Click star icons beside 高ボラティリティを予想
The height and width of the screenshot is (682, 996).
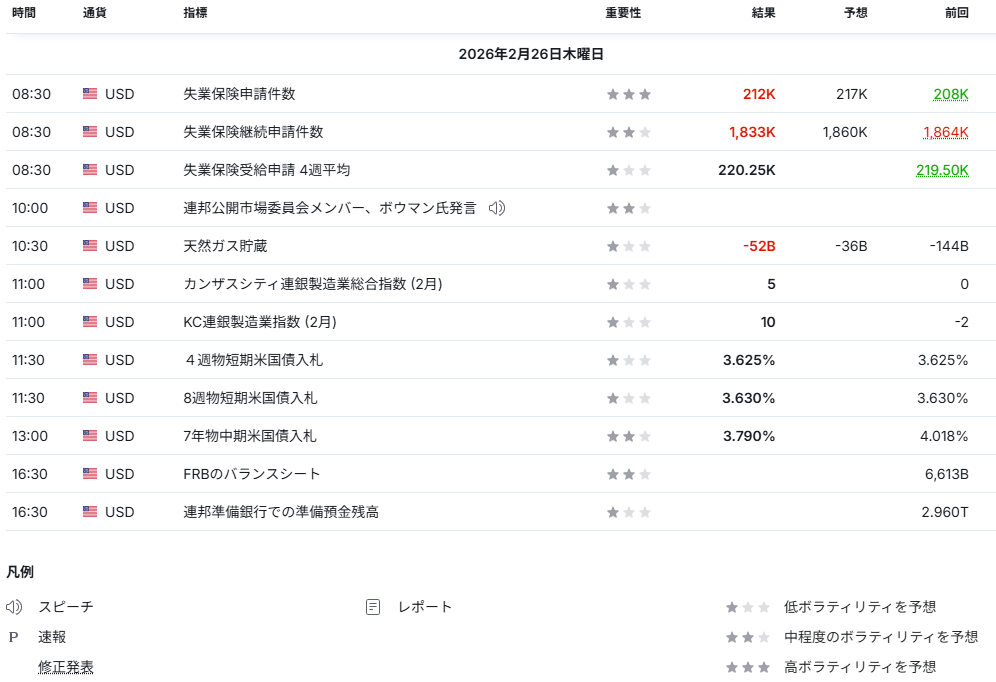click(747, 667)
